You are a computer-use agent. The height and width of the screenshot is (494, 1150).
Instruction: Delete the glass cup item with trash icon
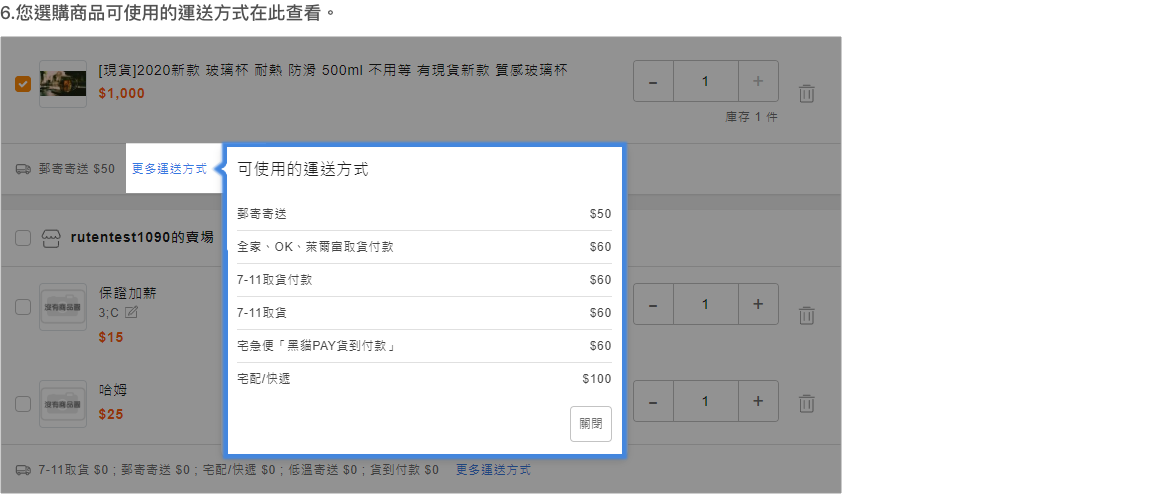pyautogui.click(x=806, y=94)
